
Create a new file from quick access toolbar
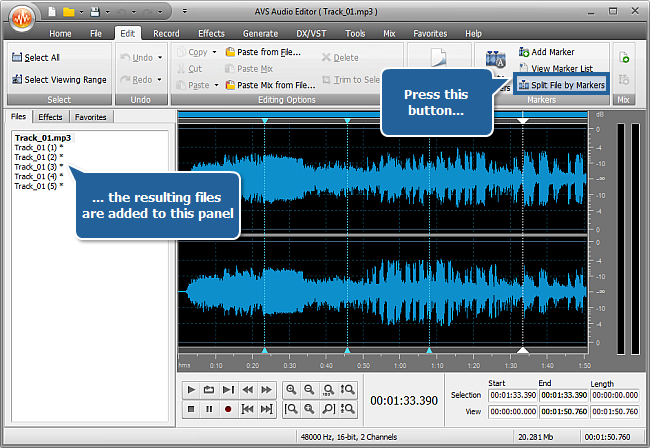(52, 12)
